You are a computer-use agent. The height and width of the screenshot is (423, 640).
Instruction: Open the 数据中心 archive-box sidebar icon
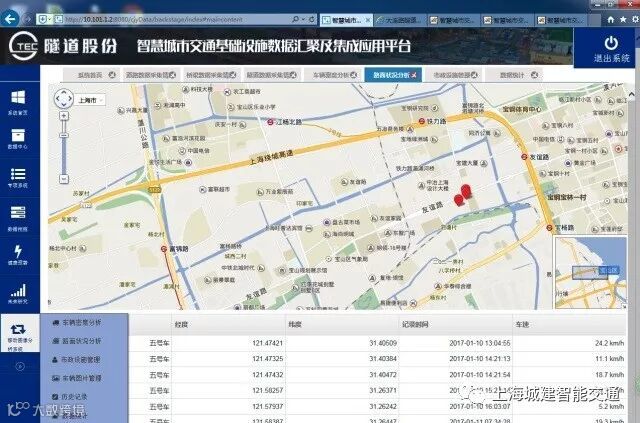(x=18, y=135)
